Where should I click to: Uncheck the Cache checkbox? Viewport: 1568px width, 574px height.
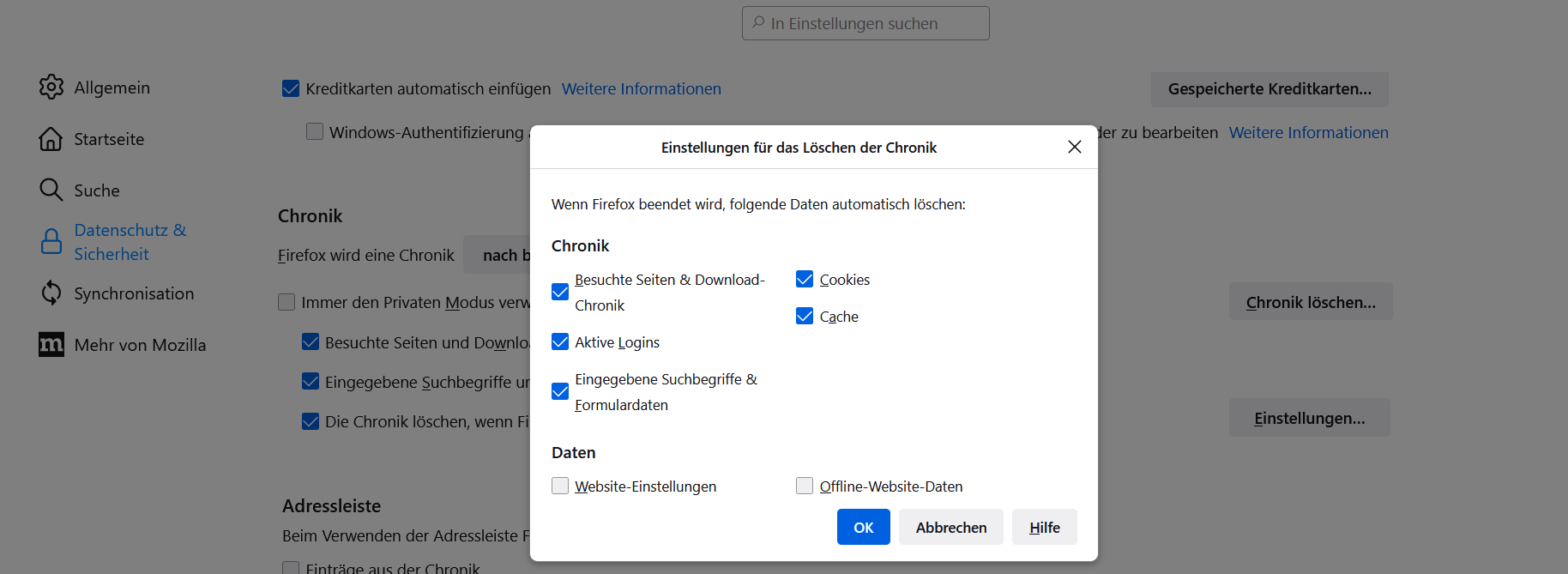pyautogui.click(x=805, y=316)
